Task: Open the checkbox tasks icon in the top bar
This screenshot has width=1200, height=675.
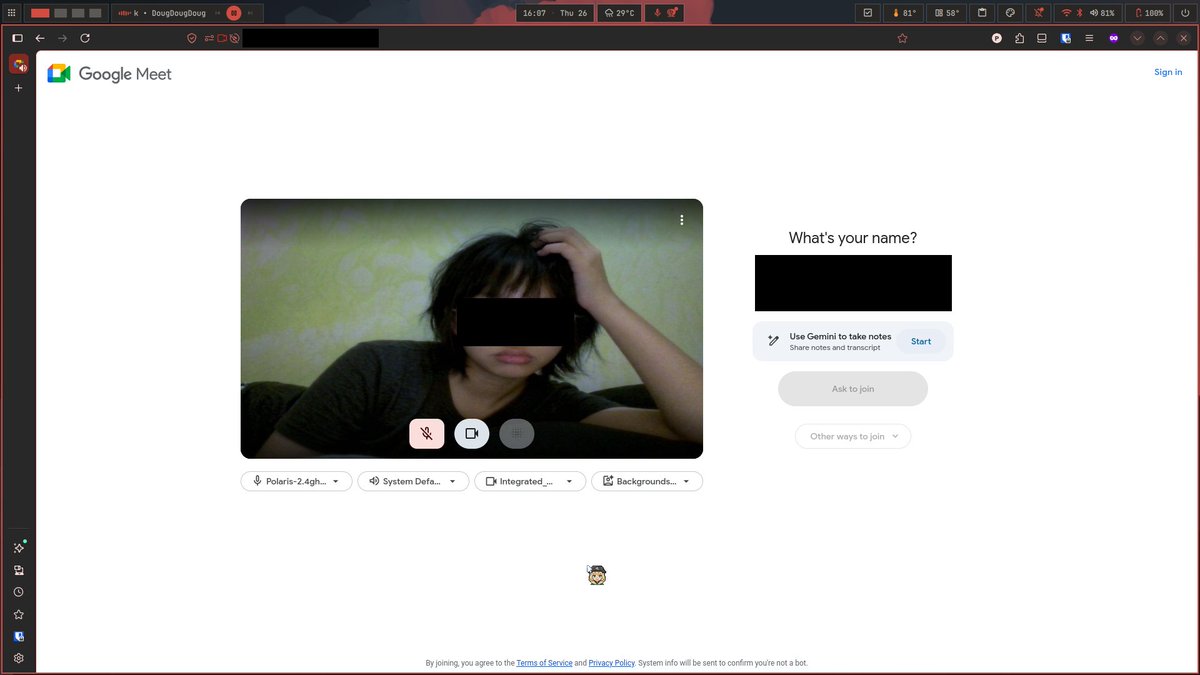Action: click(x=868, y=13)
